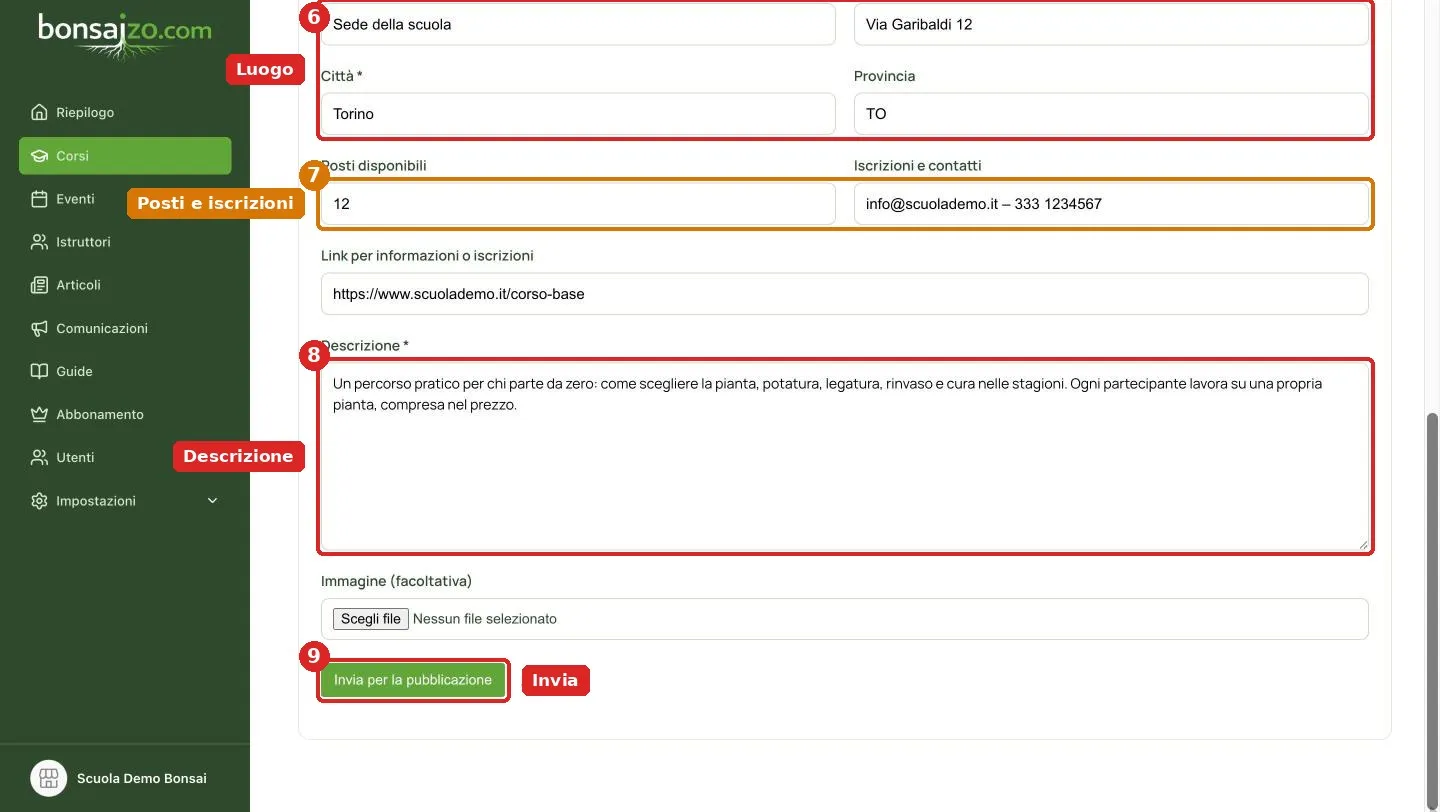The image size is (1440, 812).
Task: Open the Eventi section
Action: click(125, 199)
